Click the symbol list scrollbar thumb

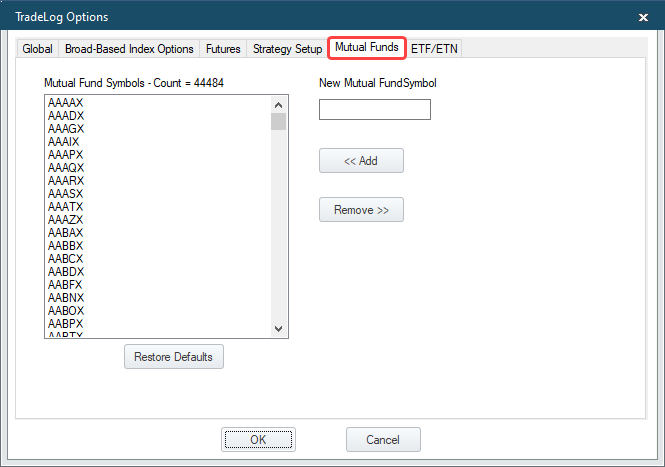tap(278, 121)
